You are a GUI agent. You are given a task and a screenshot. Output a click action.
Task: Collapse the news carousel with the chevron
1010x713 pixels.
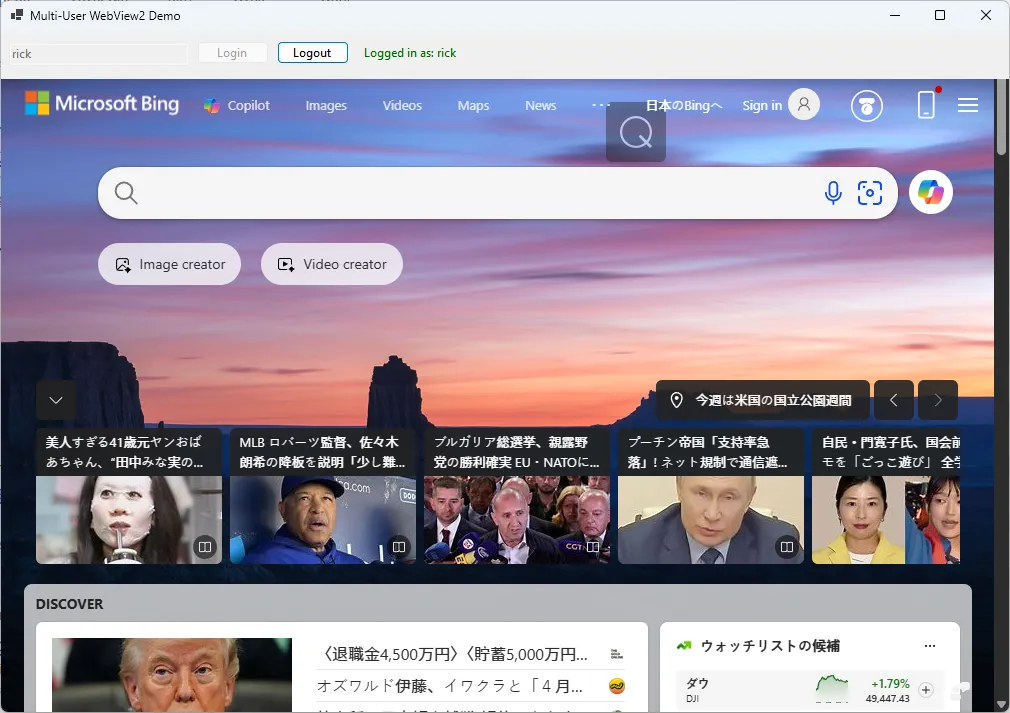coord(56,400)
